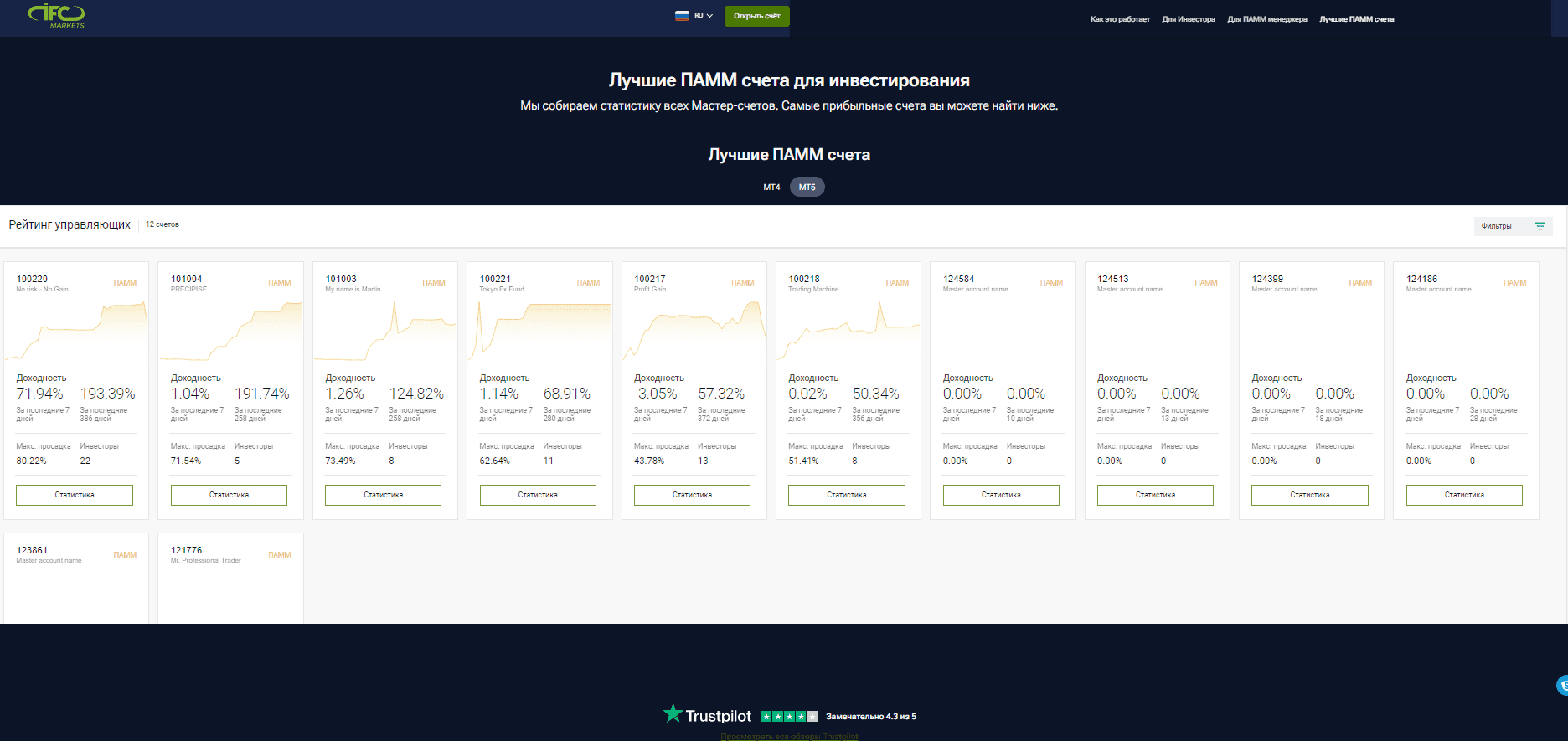
Task: Switch to the MT5 tab
Action: point(807,188)
